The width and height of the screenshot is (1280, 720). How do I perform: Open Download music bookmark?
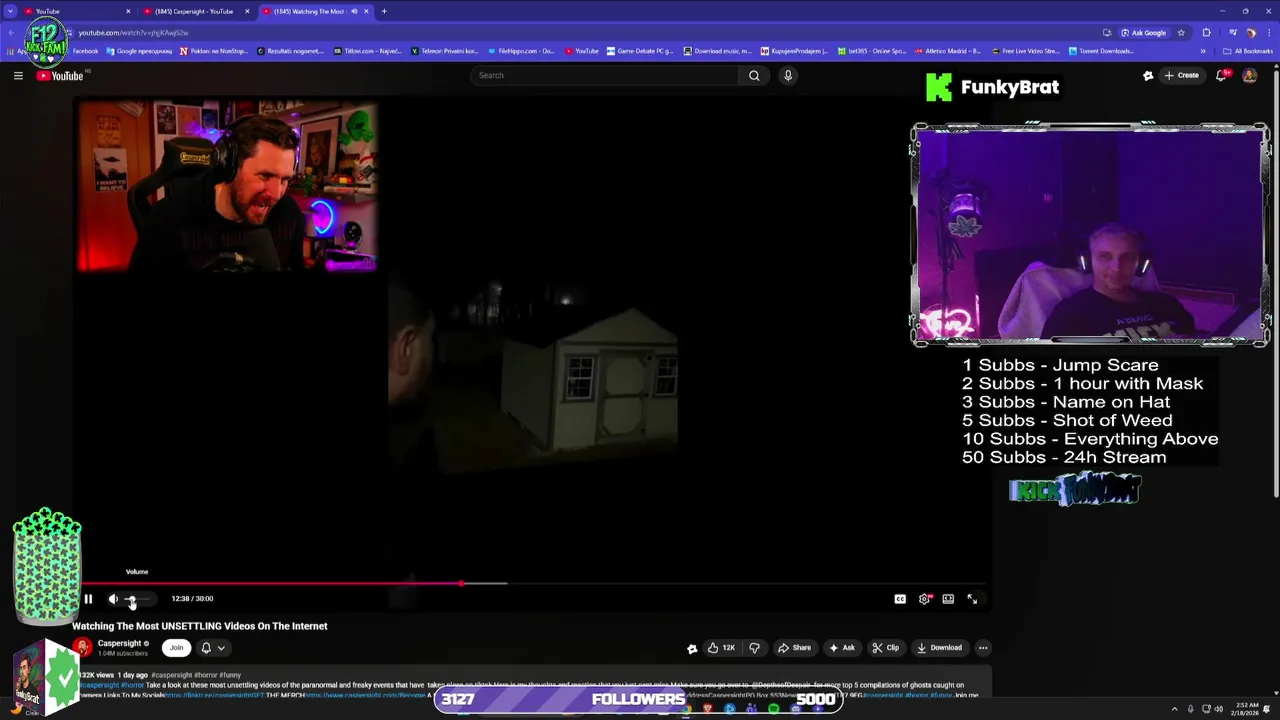(x=718, y=51)
